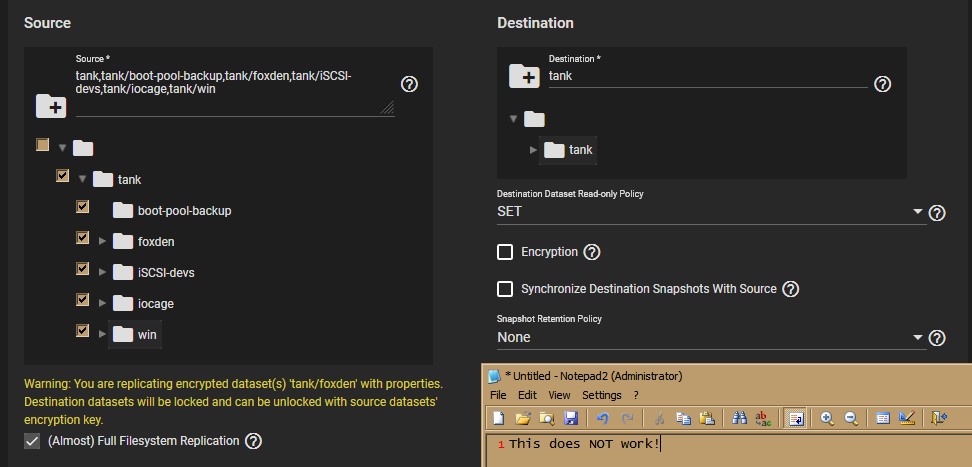The height and width of the screenshot is (467, 972).
Task: Click the Undo arrow in Notepad2 toolbar
Action: click(x=603, y=418)
